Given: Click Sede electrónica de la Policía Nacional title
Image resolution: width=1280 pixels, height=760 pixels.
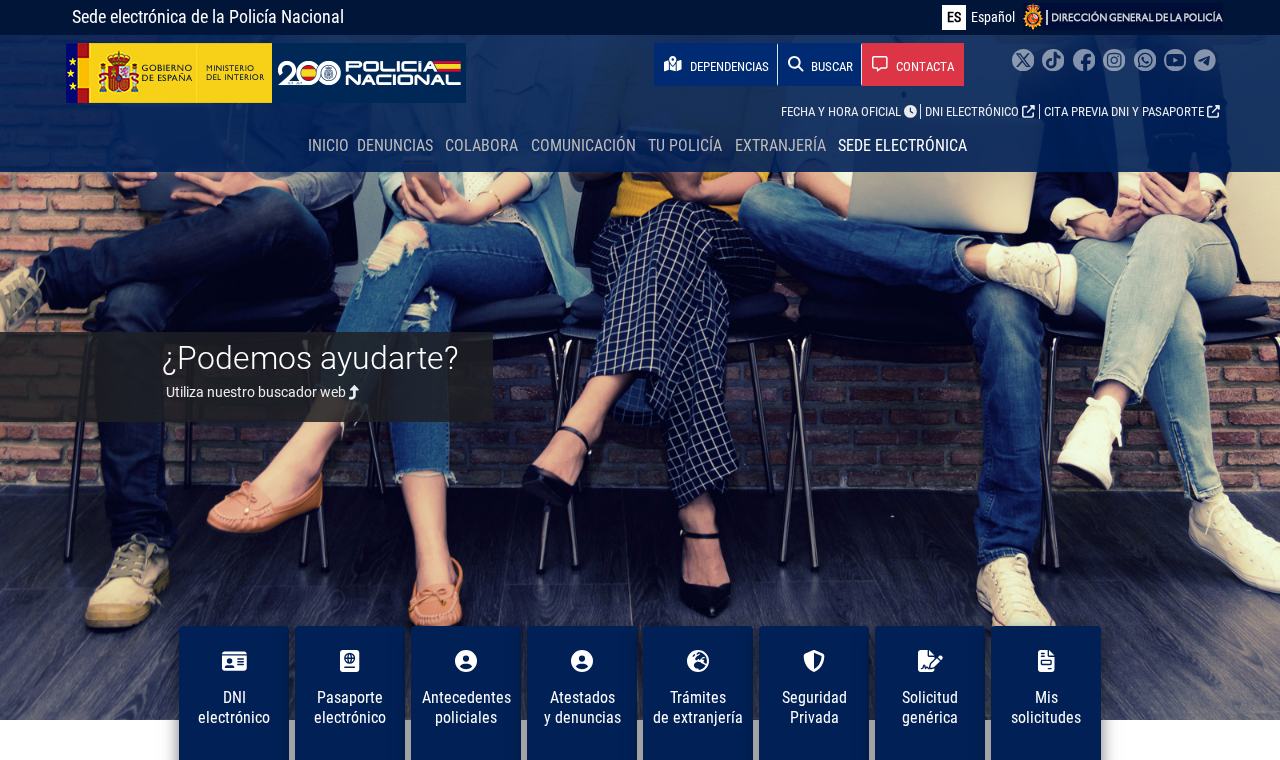Looking at the screenshot, I should point(208,17).
